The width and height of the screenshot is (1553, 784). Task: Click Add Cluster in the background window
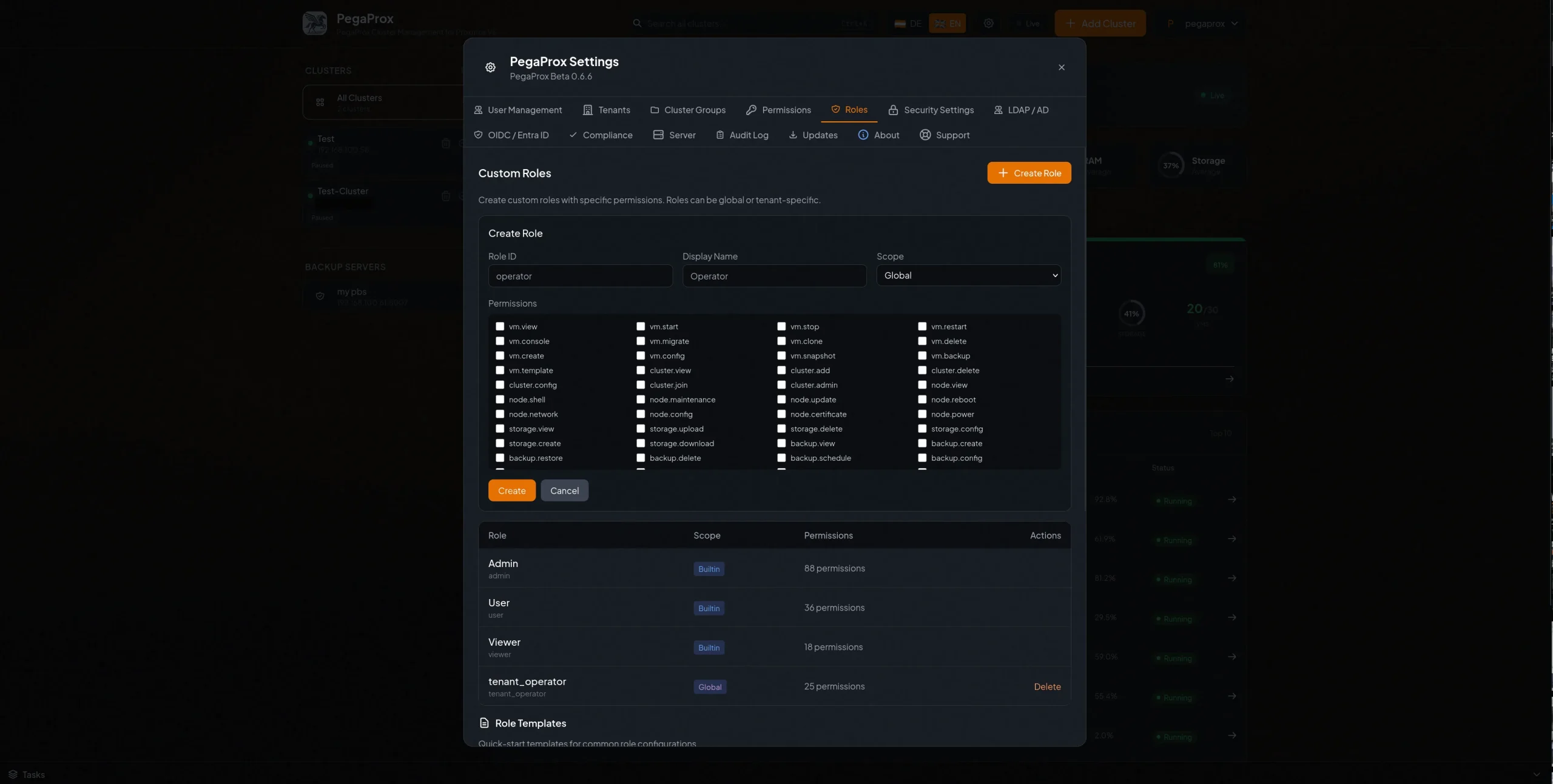pos(1100,23)
